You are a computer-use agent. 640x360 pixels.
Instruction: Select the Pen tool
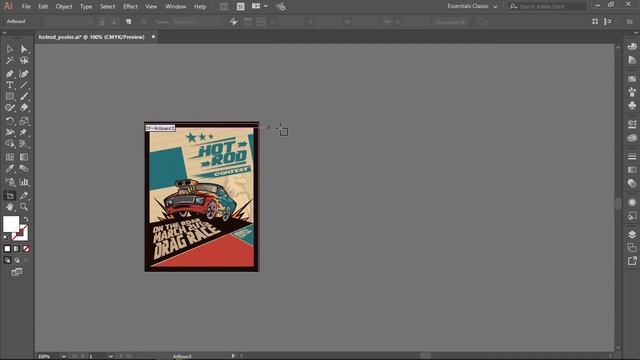pyautogui.click(x=10, y=74)
